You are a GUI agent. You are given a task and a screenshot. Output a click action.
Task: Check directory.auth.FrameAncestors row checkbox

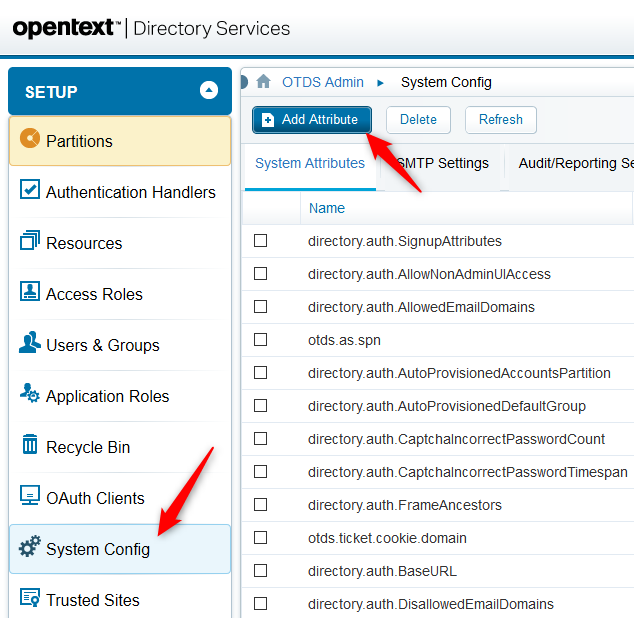260,505
